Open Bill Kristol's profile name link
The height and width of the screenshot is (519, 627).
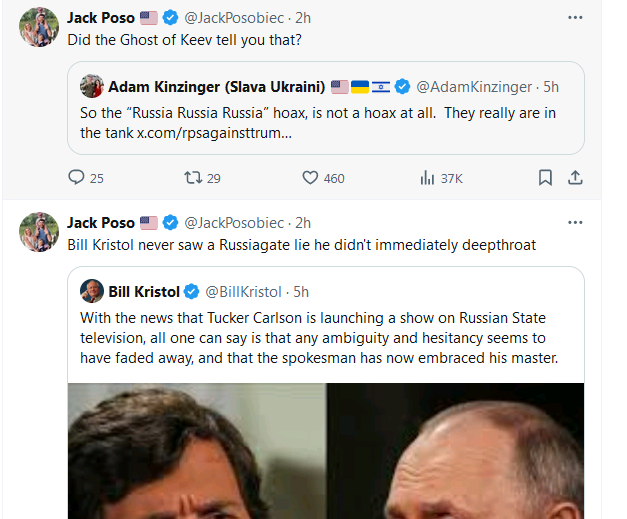tap(143, 291)
